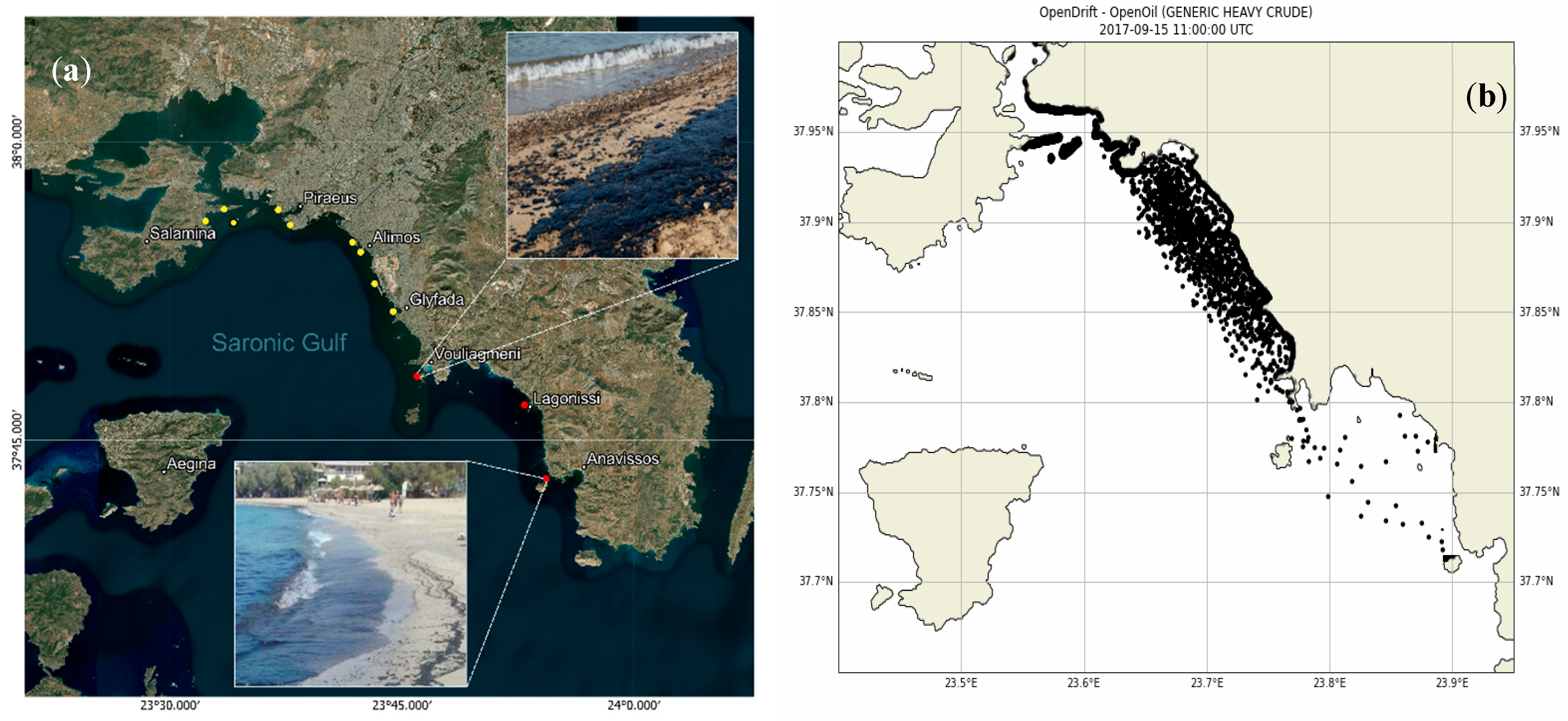
Task: Click the Salamina label on map
Action: click(x=183, y=233)
